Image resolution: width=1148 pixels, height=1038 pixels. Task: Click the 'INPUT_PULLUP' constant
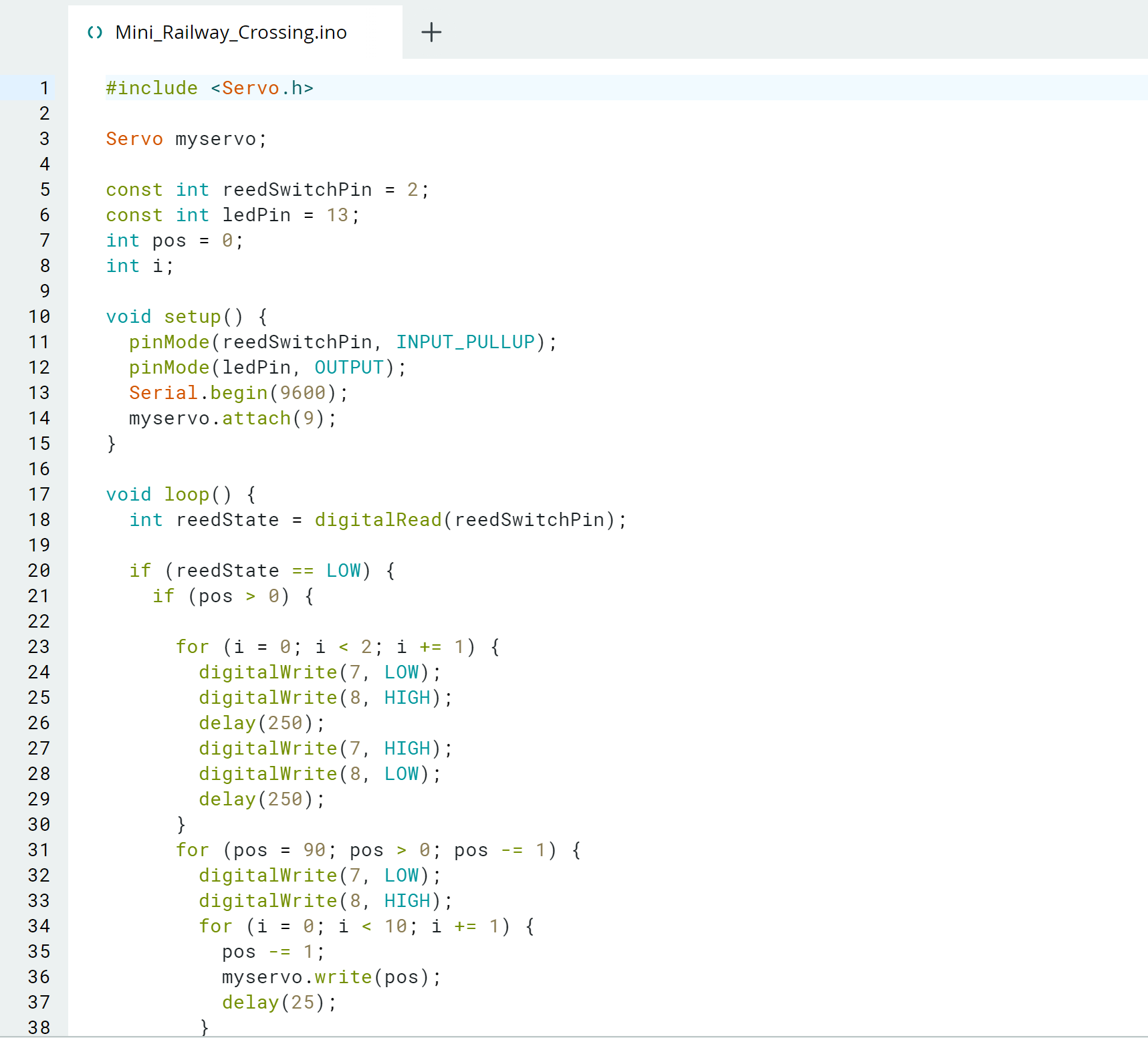(x=465, y=342)
